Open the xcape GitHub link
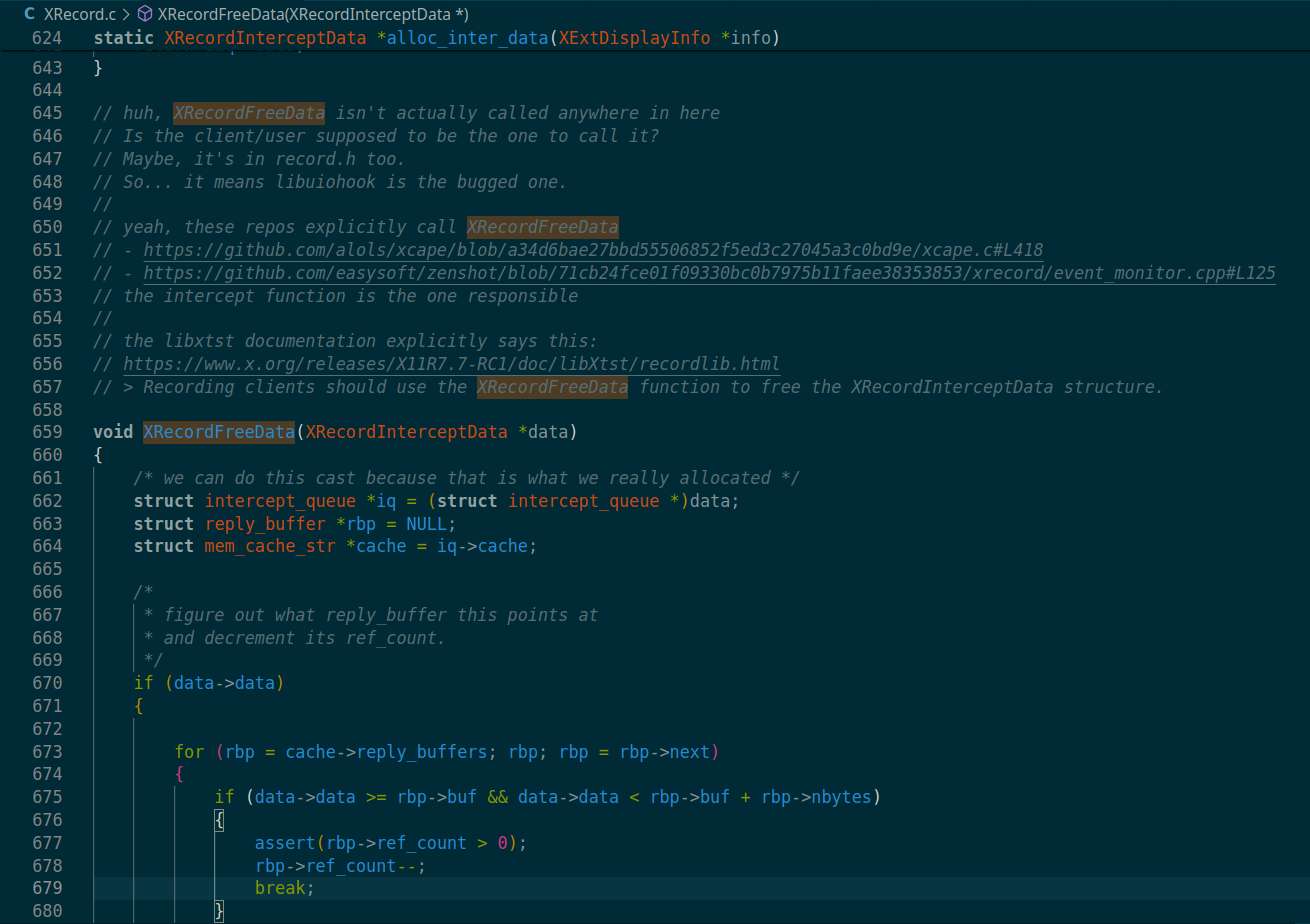 click(594, 250)
